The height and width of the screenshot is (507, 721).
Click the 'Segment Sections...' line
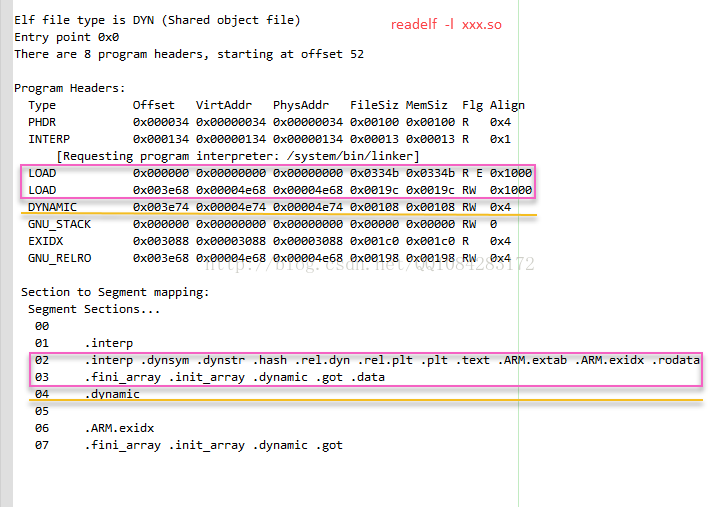coord(94,309)
